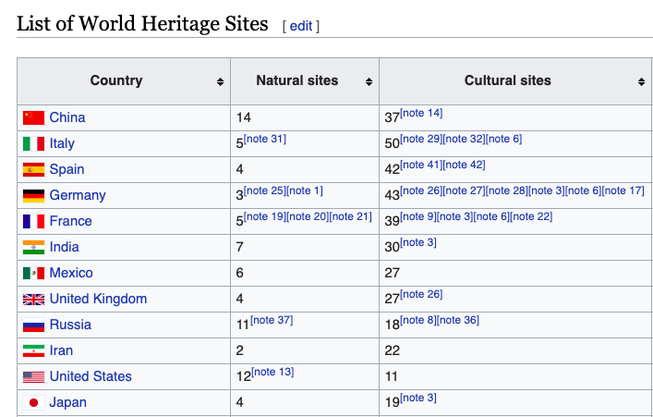Open note 31 beside Italy natural sites
653x417 pixels.
click(265, 139)
